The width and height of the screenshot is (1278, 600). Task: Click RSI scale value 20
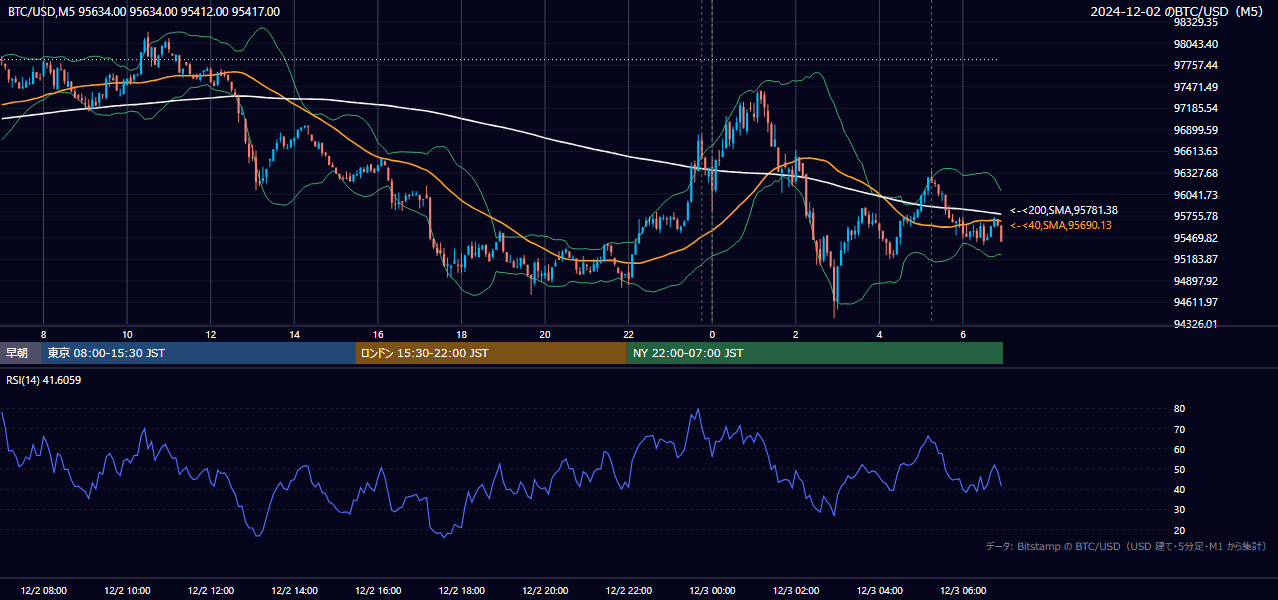[x=1180, y=530]
